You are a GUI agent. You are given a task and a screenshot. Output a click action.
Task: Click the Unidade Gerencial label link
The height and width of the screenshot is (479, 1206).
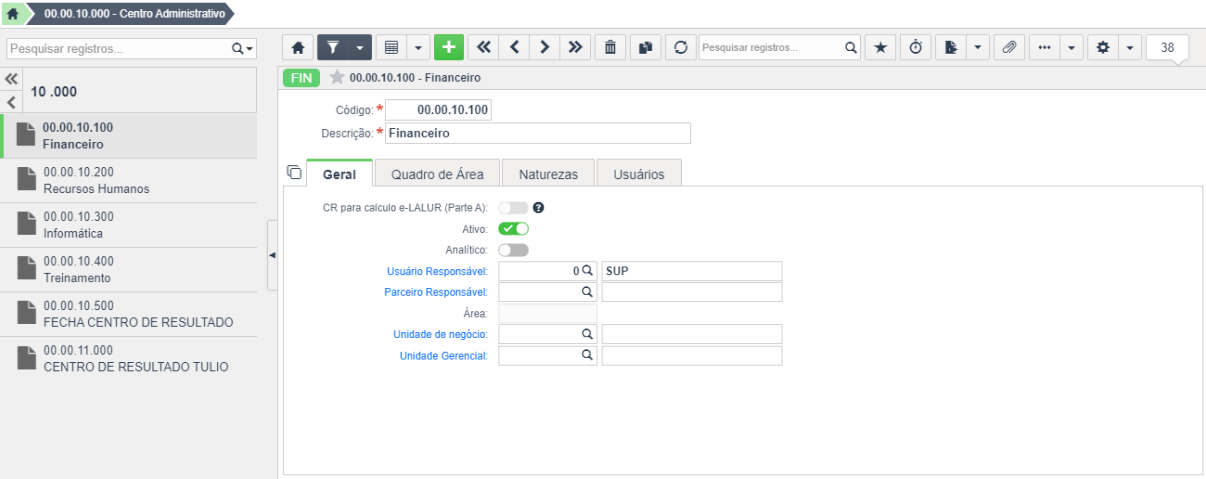click(x=443, y=356)
